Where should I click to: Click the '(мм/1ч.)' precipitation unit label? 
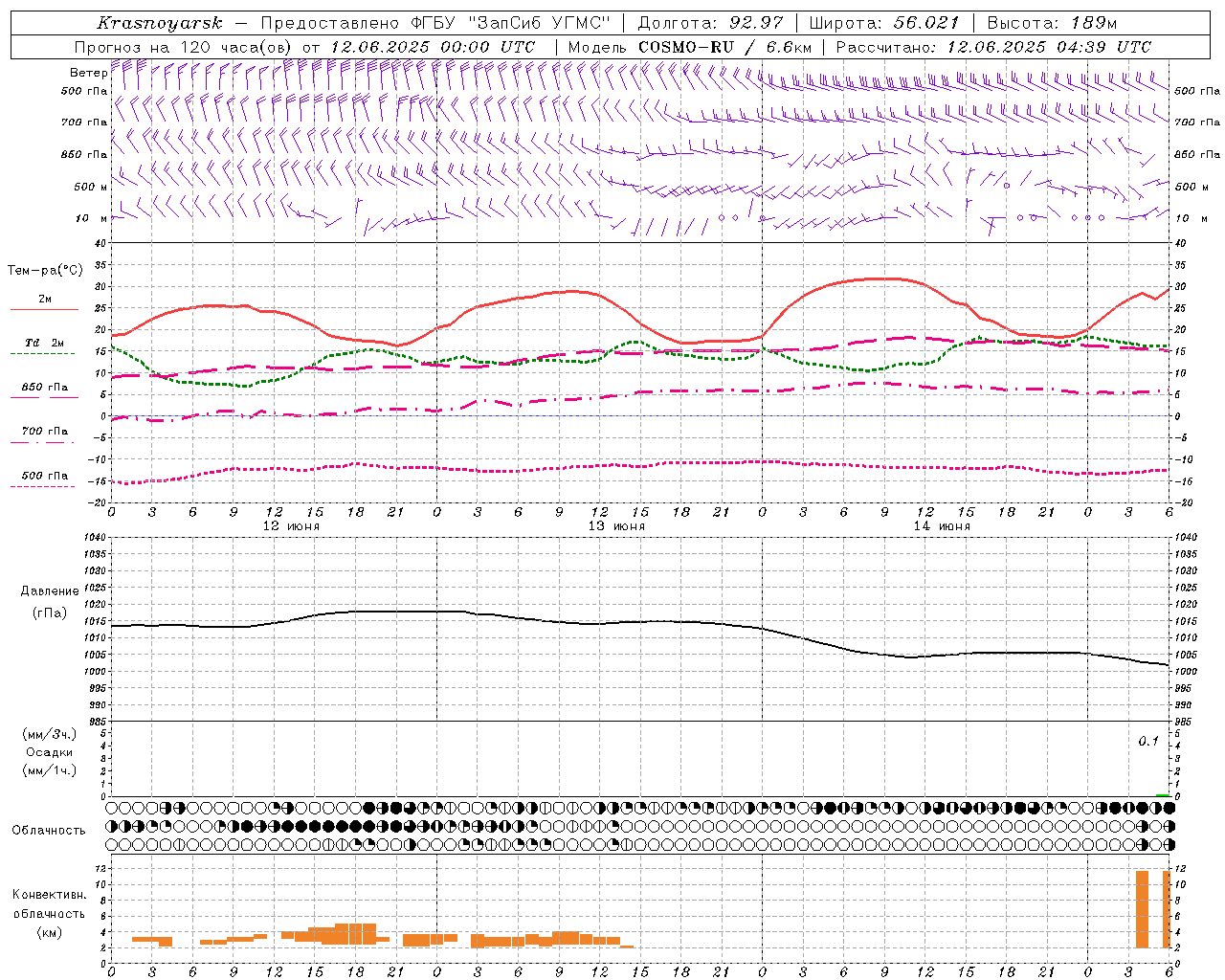tap(50, 770)
